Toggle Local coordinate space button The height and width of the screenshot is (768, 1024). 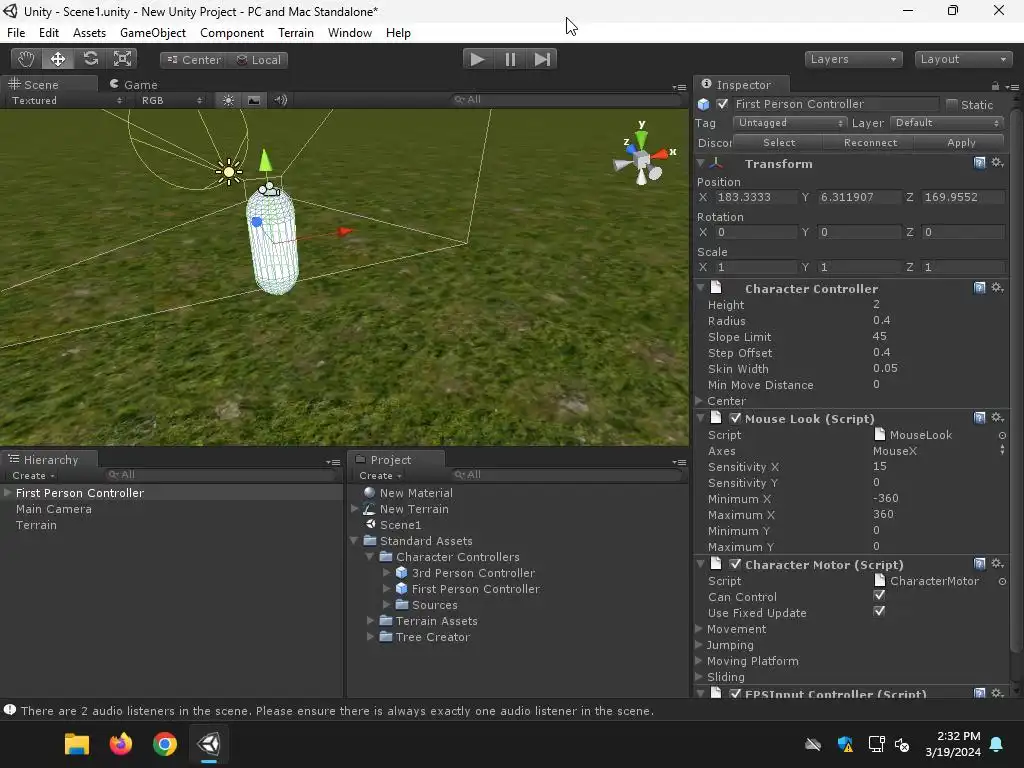pos(259,60)
